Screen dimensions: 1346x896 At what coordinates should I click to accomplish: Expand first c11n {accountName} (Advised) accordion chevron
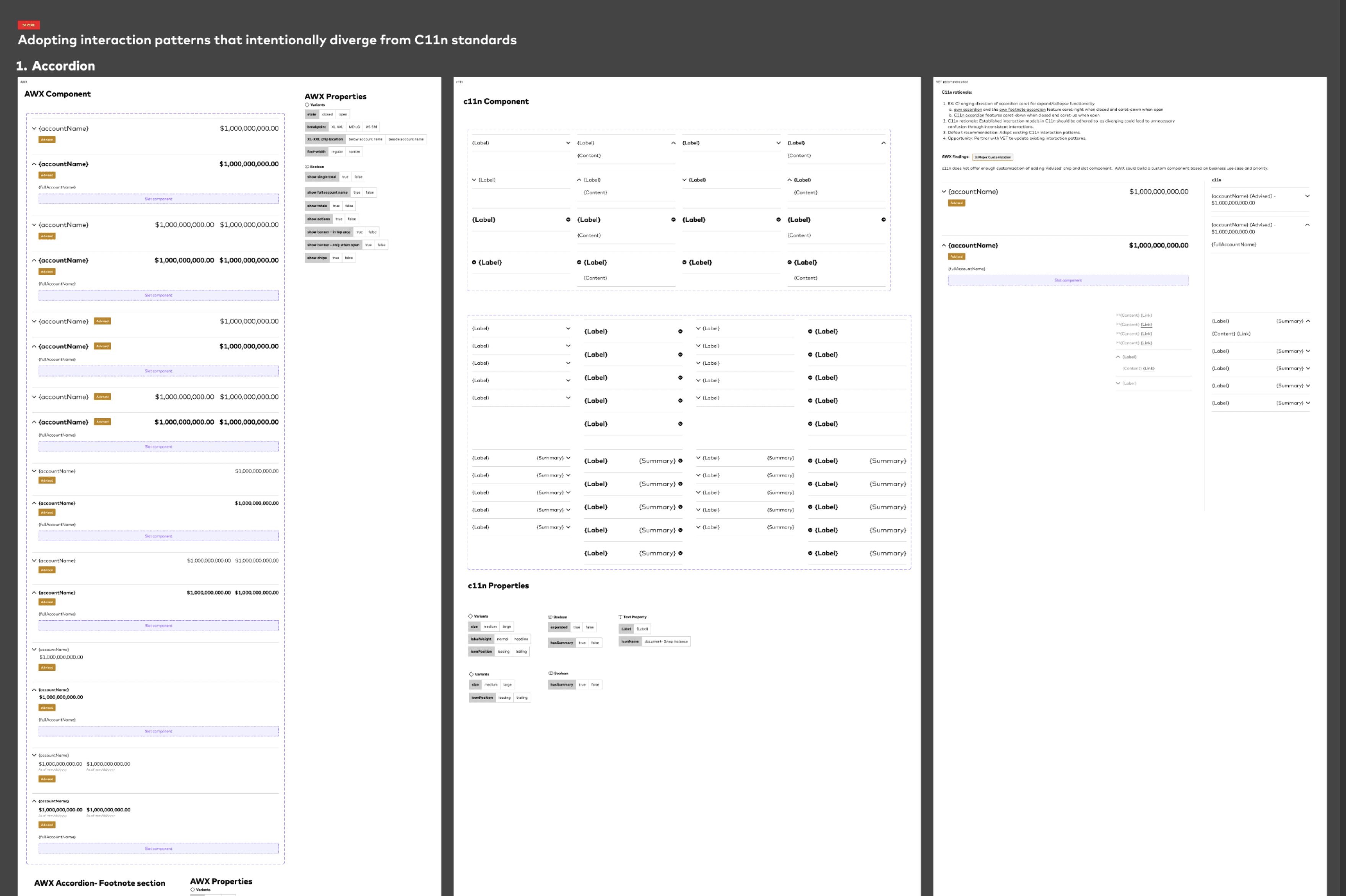pos(1307,196)
